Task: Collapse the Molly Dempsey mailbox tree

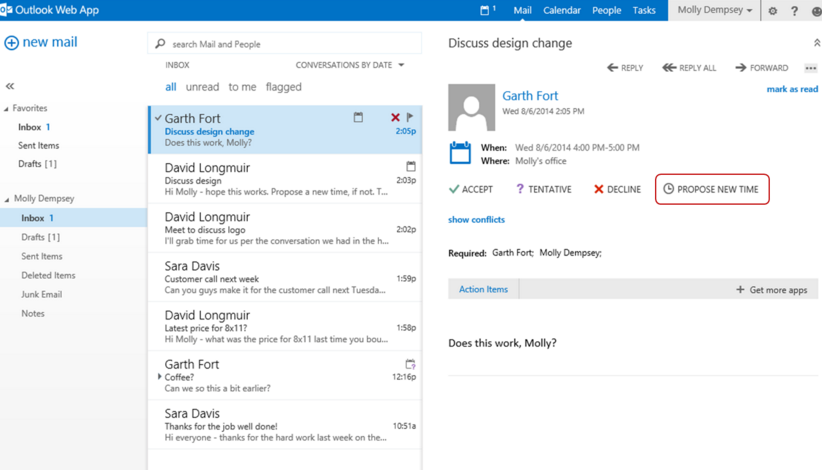Action: [7, 199]
